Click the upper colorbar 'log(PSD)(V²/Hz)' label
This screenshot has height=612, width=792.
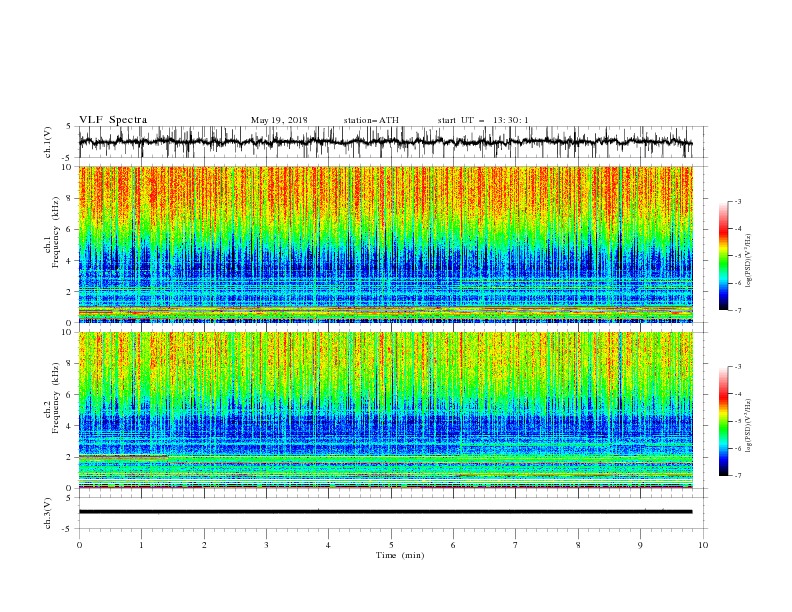(750, 261)
